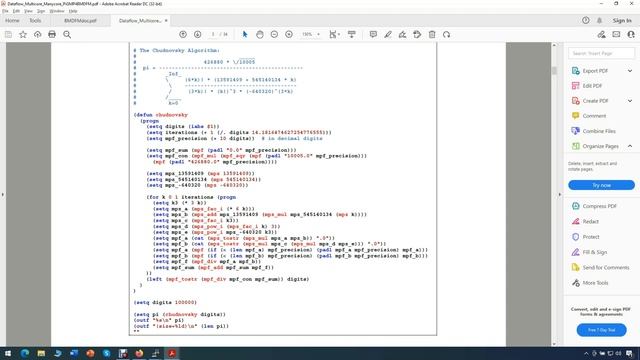
Task: Select the stamp tool icon
Action: [417, 35]
